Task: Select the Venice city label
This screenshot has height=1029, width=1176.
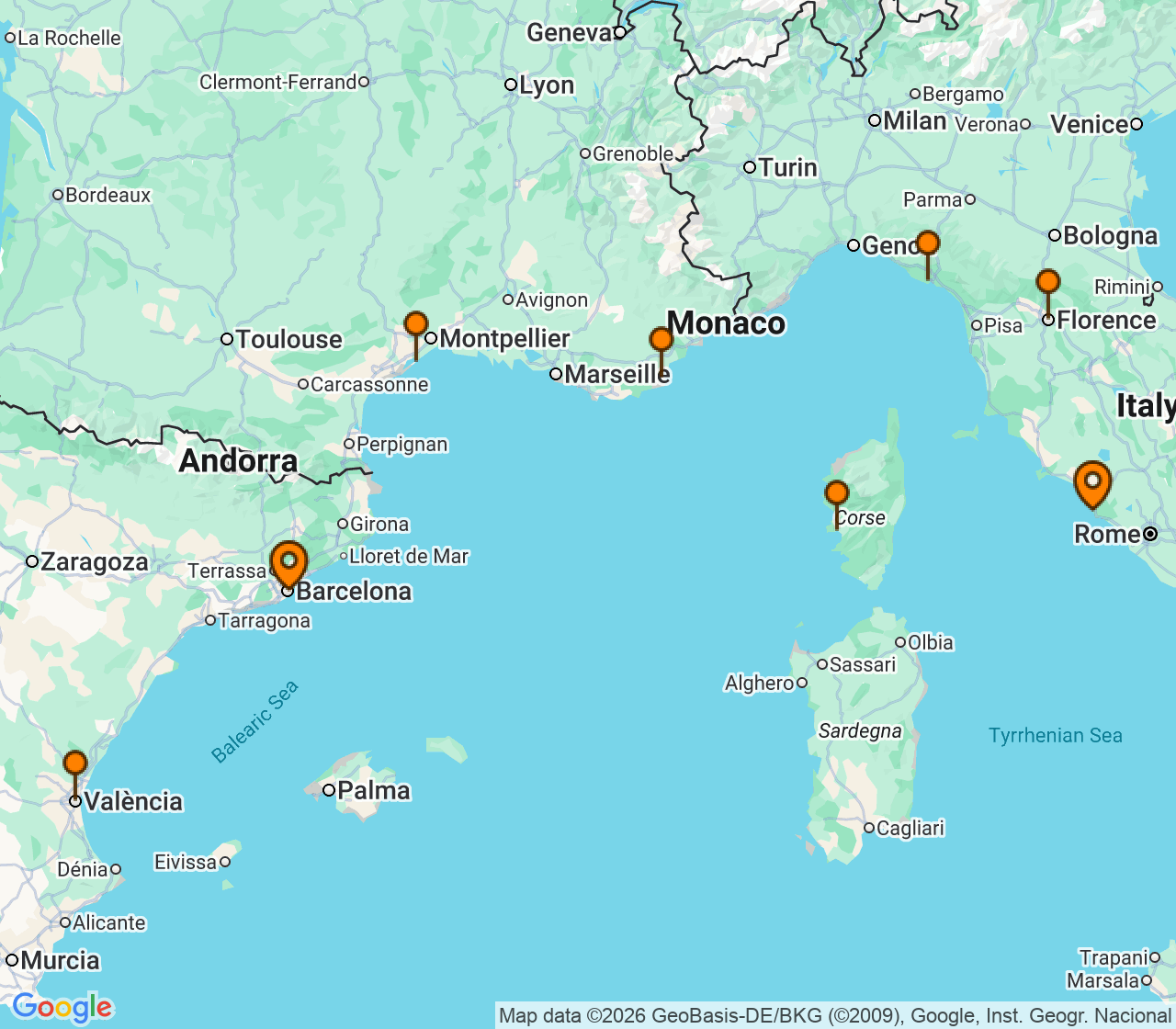Action: 1090,124
